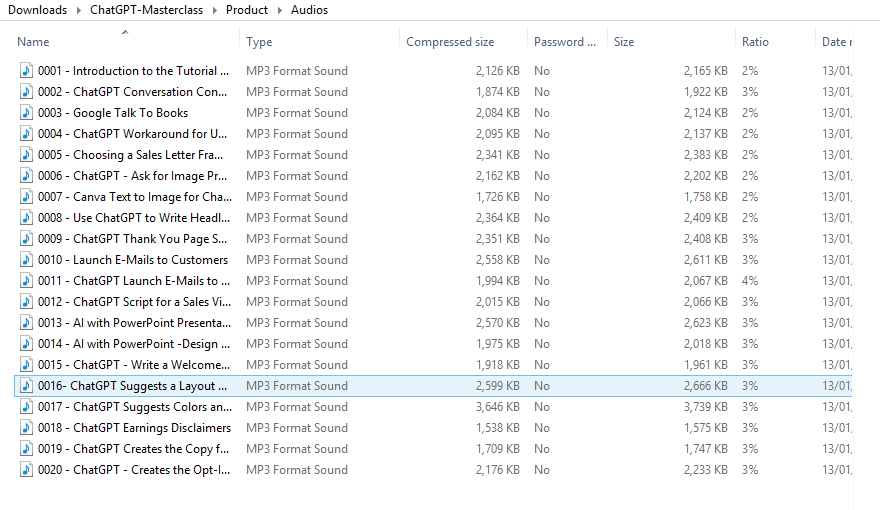This screenshot has width=880, height=510.
Task: Select file name '0016- ChatGPT Suggests a Layout ...'
Action: pos(132,386)
